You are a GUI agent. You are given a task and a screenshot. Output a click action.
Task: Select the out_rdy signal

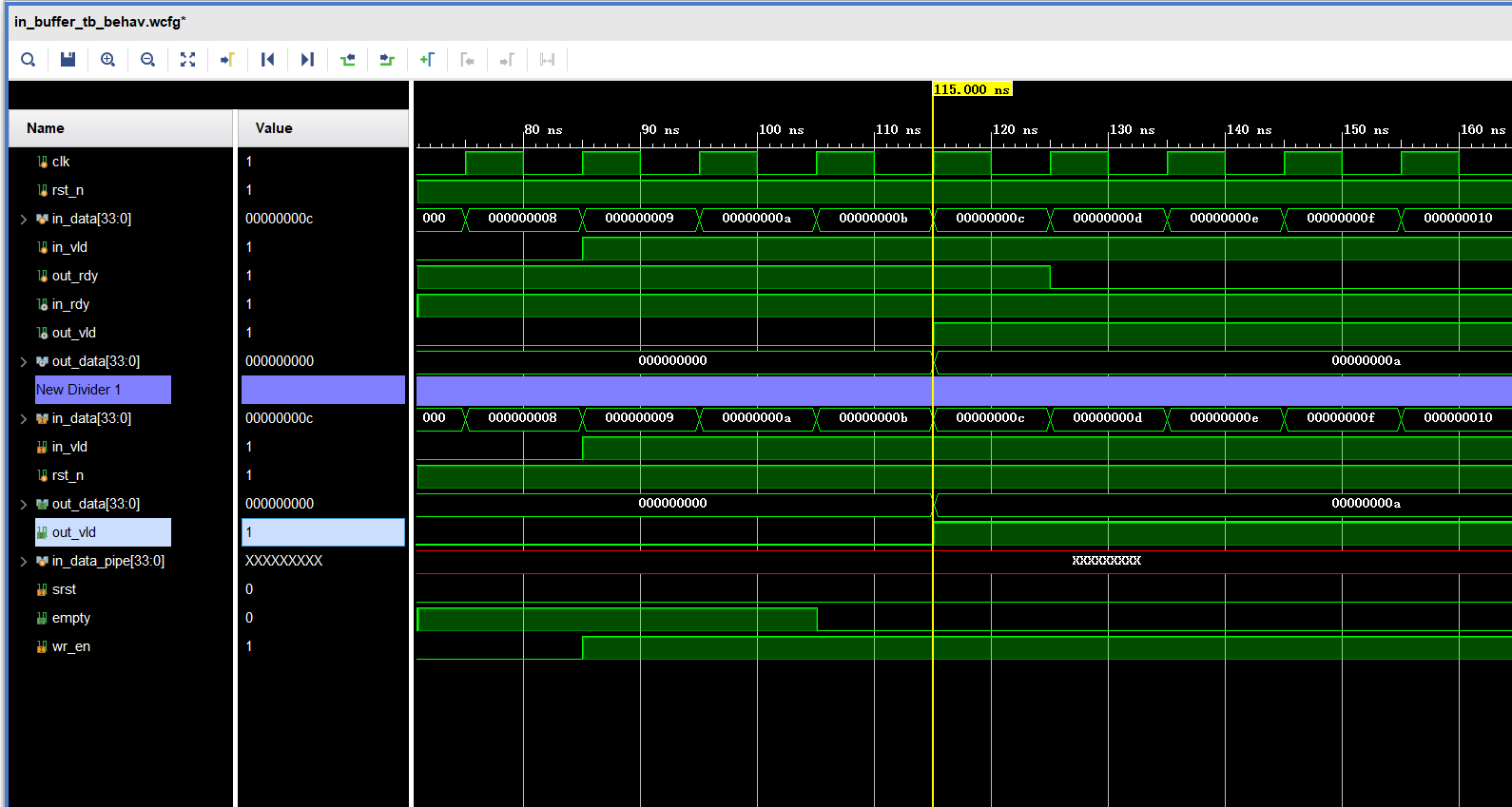pos(75,276)
